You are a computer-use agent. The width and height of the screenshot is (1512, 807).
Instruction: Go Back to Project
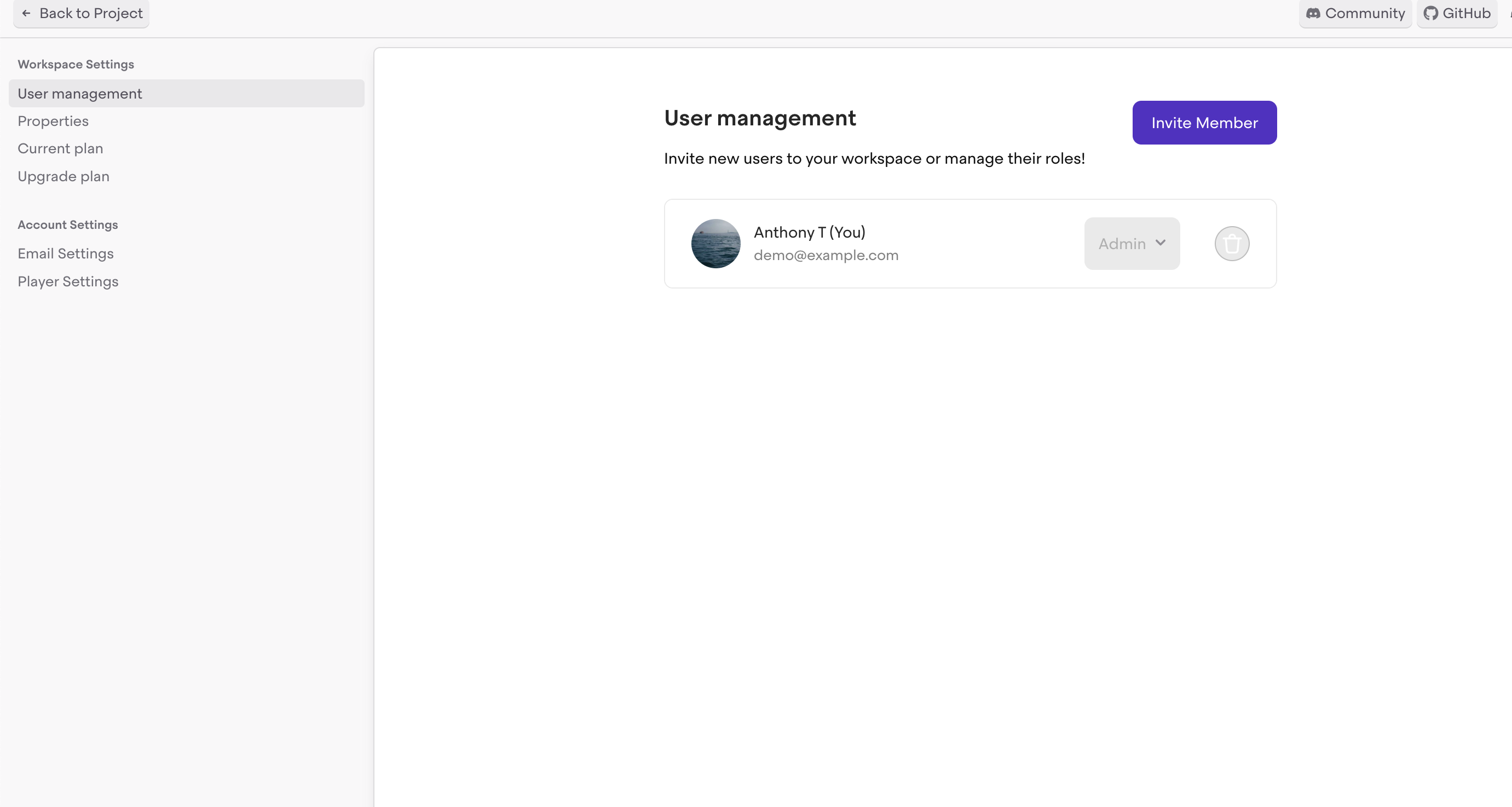[x=82, y=13]
